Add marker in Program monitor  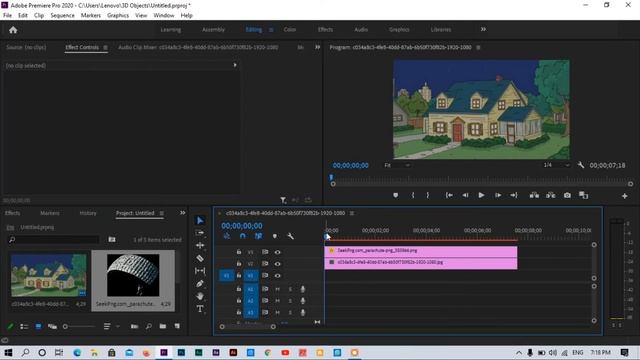396,196
